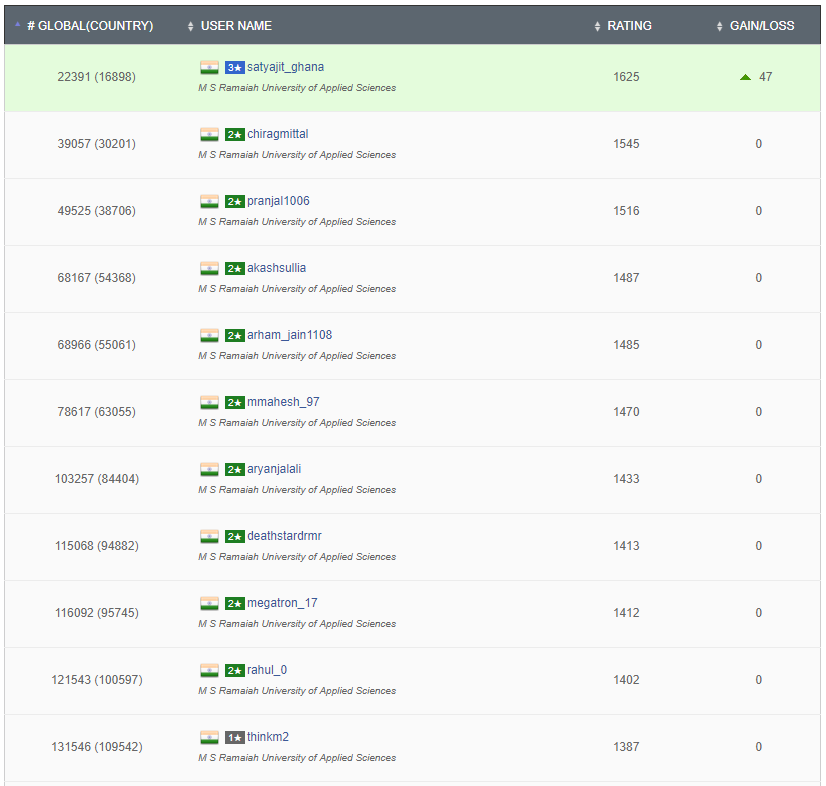Image resolution: width=826 pixels, height=786 pixels.
Task: Open arham_jain1108 user profile
Action: (290, 335)
